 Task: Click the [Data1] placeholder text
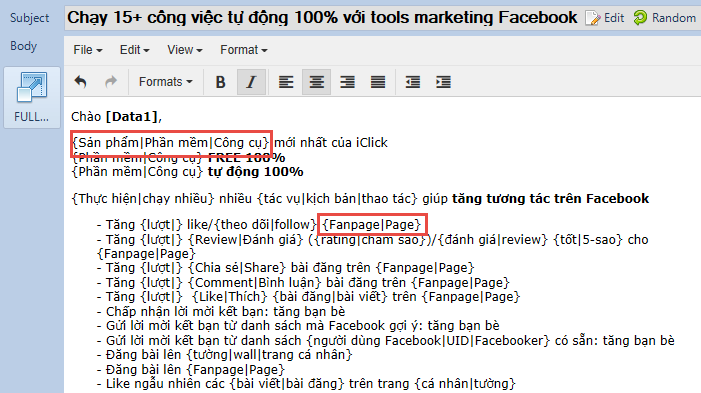(132, 117)
